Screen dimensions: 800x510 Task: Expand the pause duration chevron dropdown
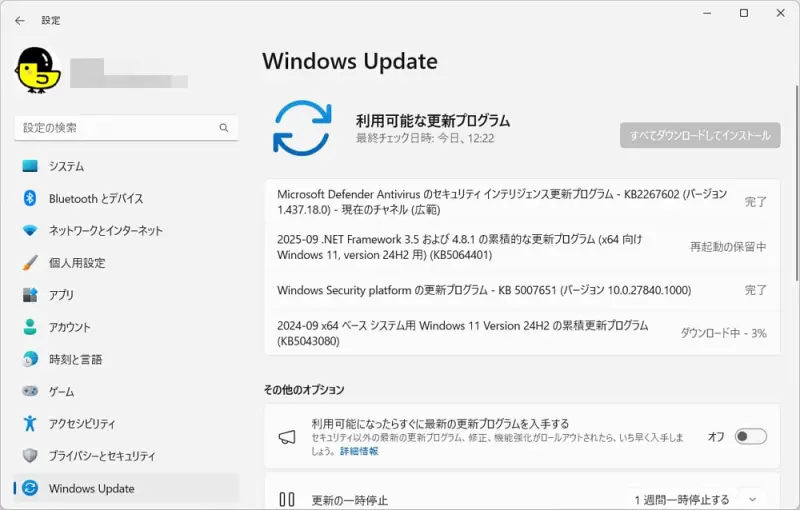click(x=753, y=500)
